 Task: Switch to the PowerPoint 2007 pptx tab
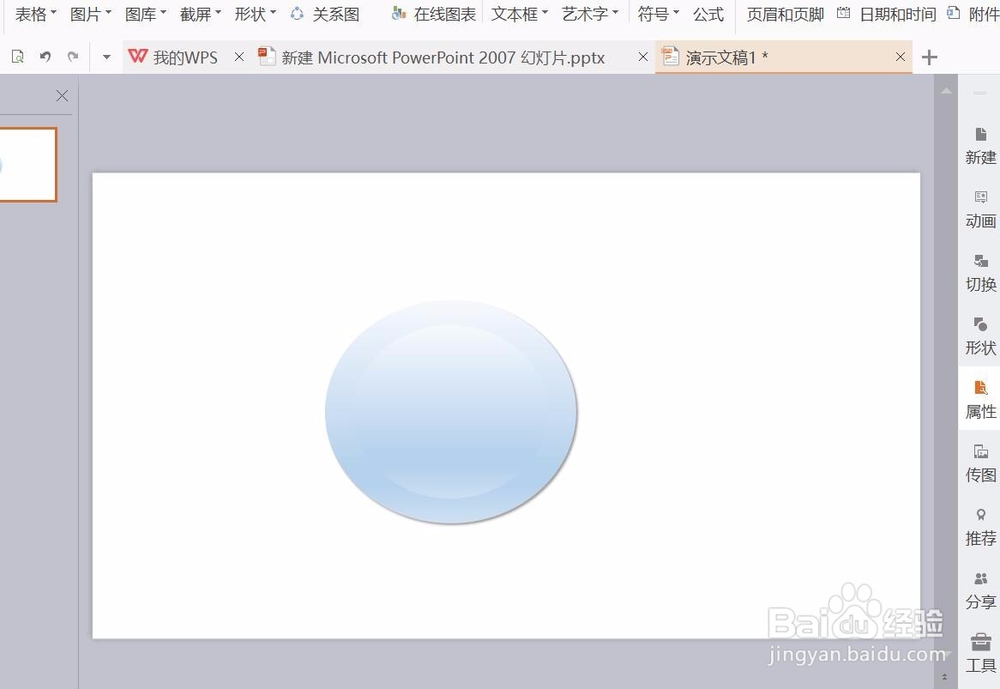[435, 57]
